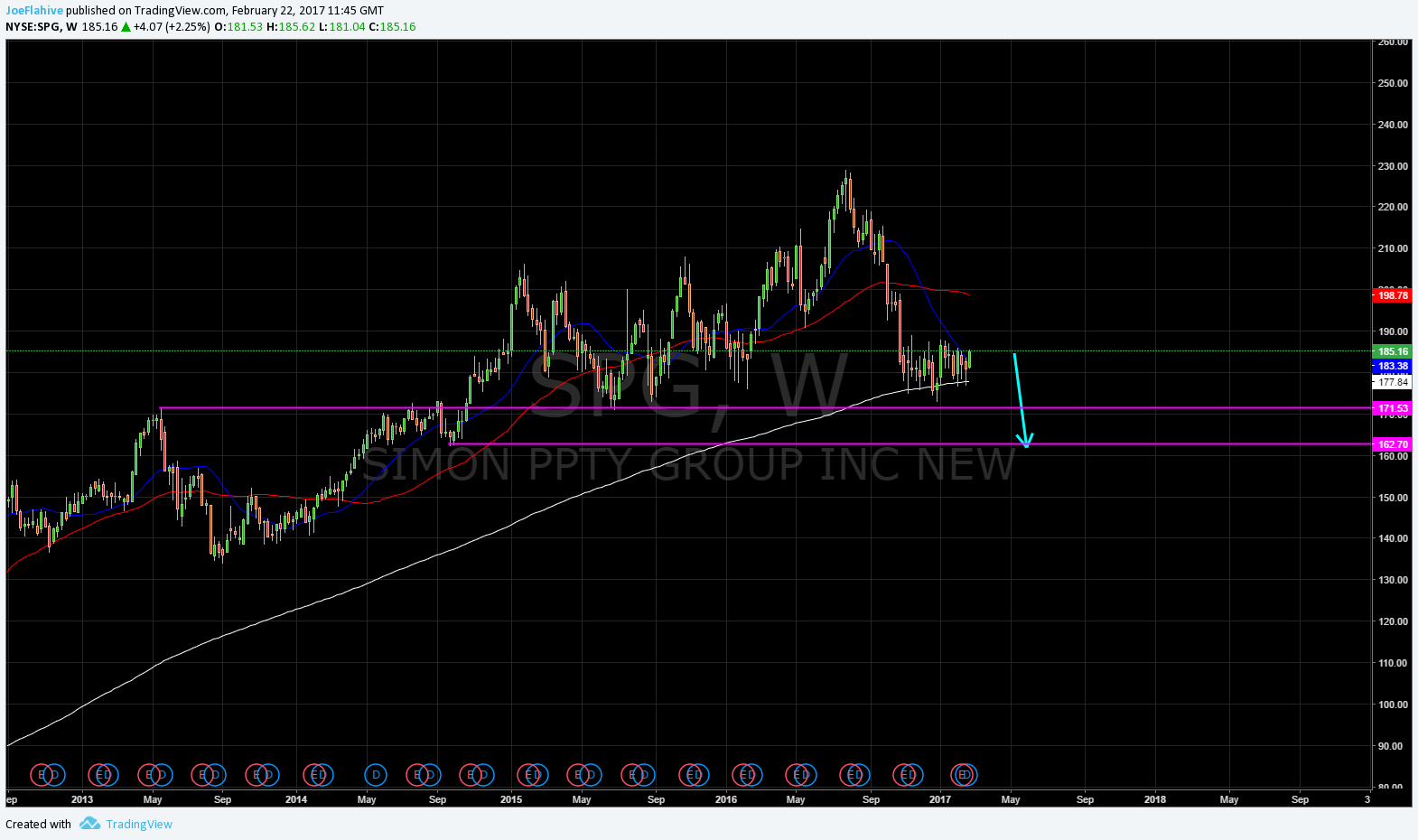
Task: Click the red E earnings marker before Sep 2013
Action: pyautogui.click(x=203, y=775)
